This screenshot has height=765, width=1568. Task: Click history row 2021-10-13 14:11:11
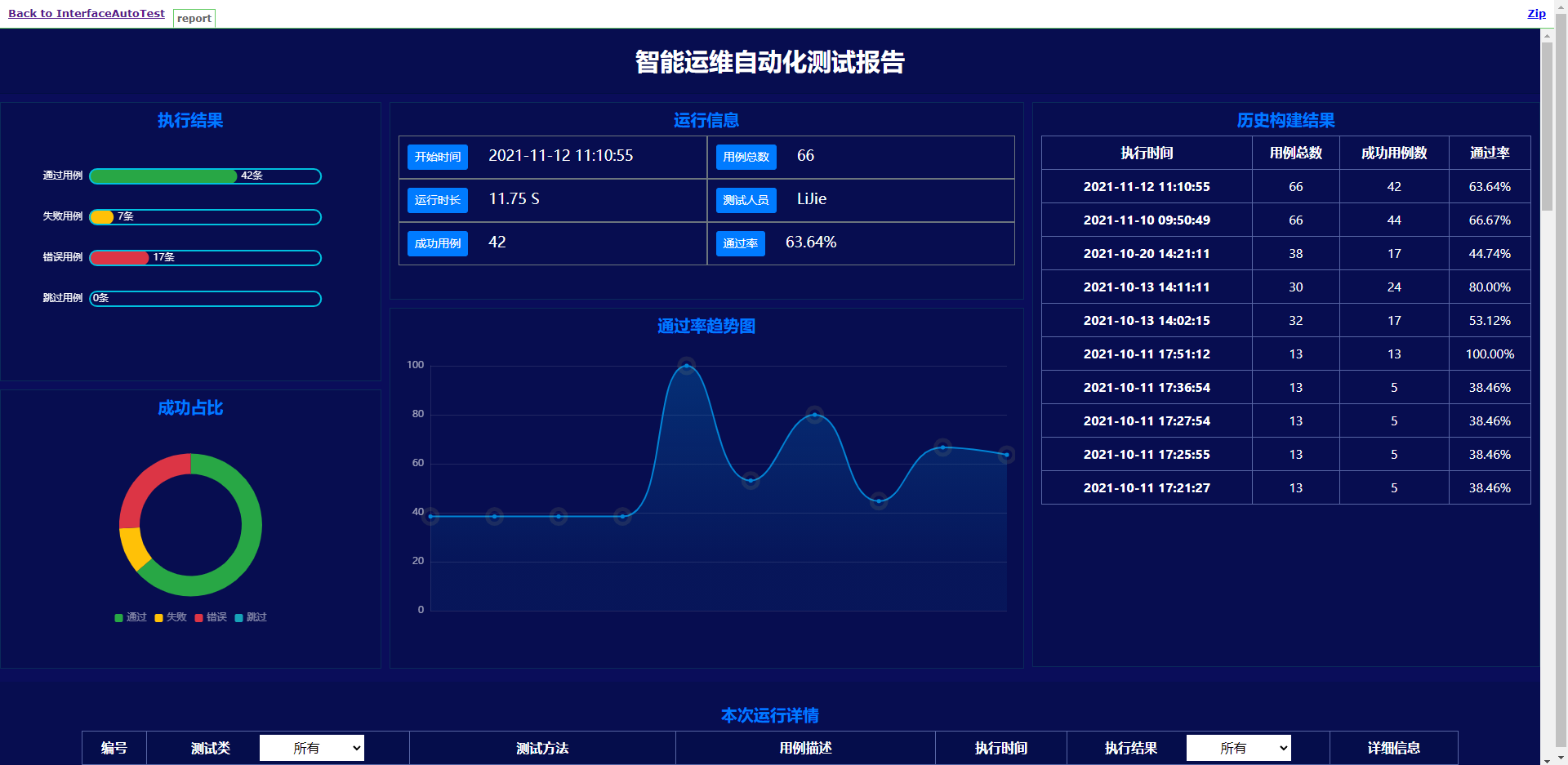coord(1285,287)
